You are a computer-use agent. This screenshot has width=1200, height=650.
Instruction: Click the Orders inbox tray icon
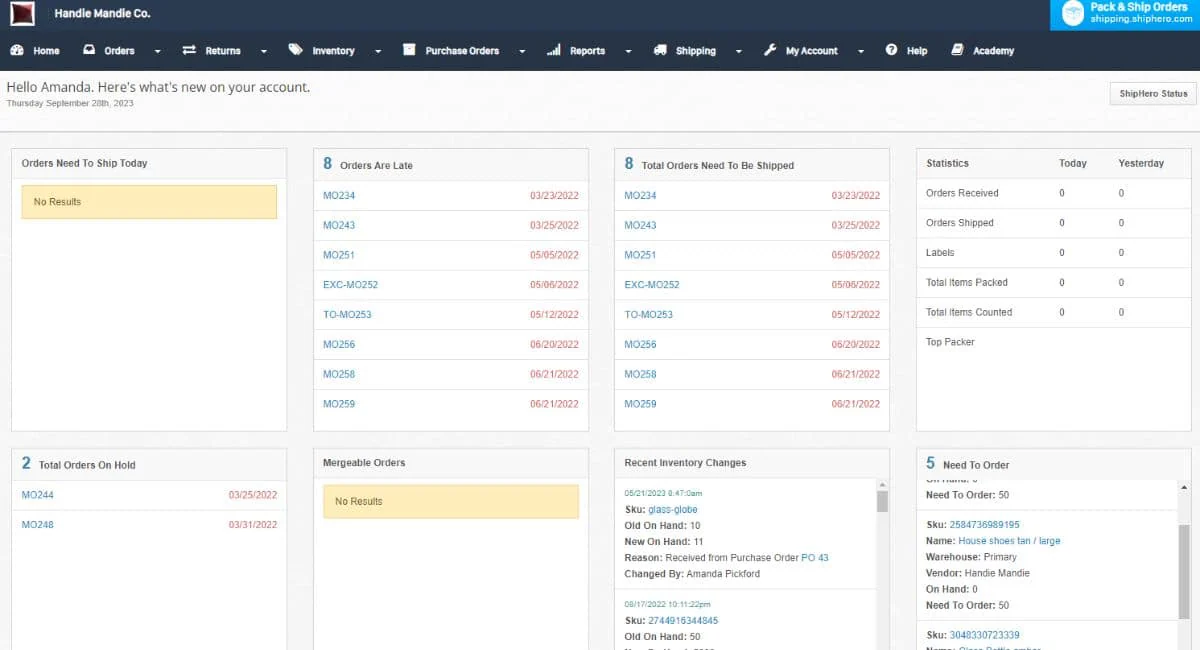coord(89,50)
